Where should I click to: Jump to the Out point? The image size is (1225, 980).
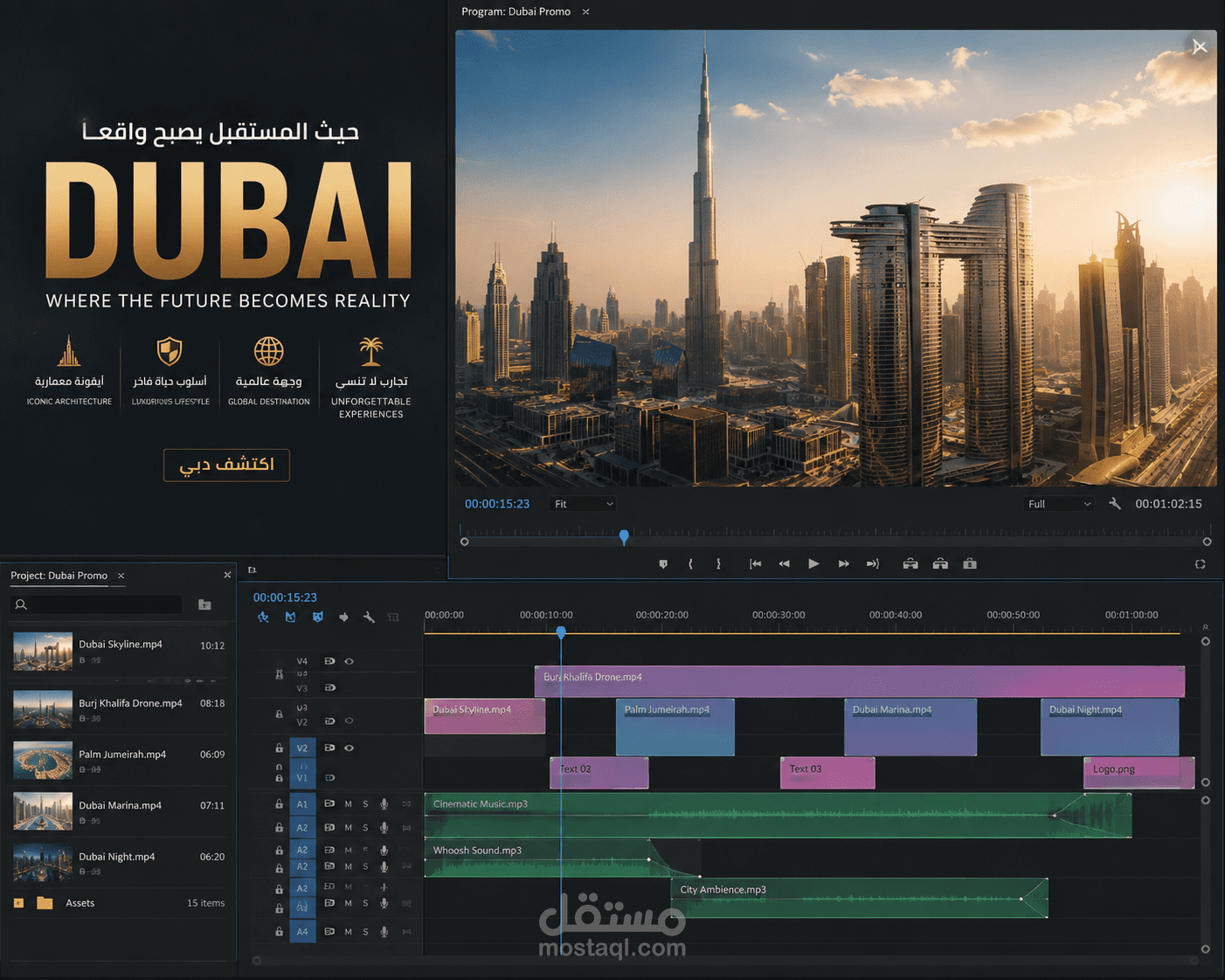click(x=872, y=564)
